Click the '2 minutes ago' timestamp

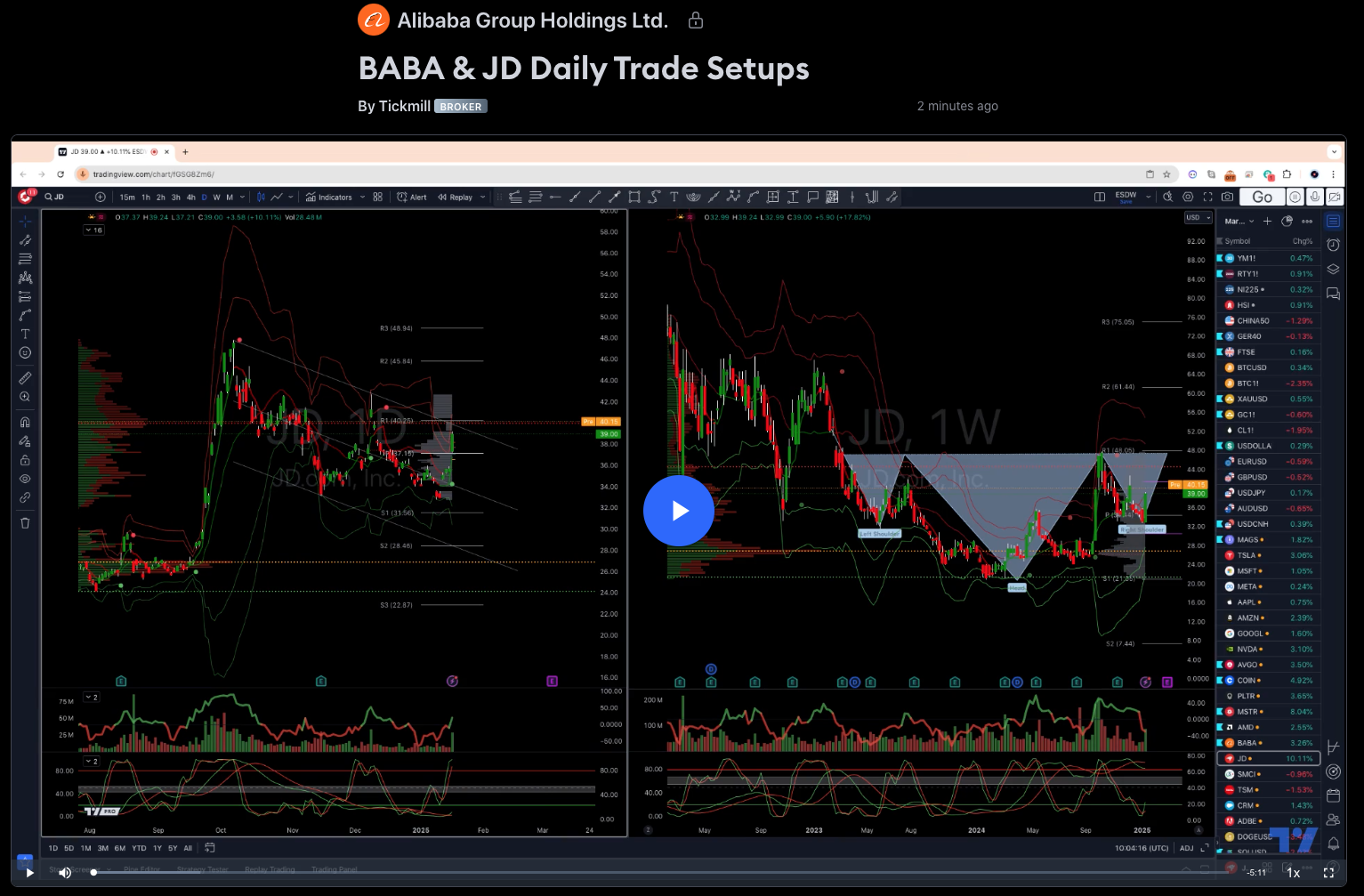[x=957, y=106]
